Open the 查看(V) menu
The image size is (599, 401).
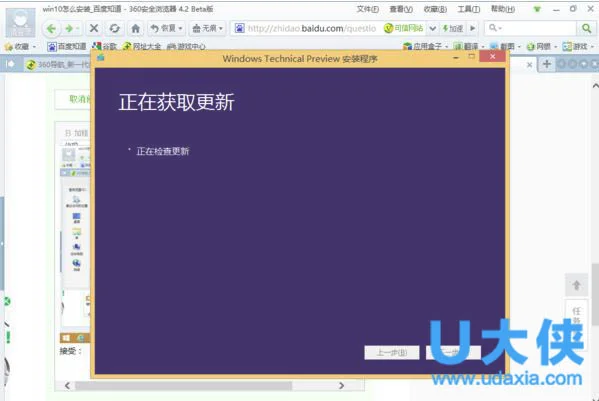point(401,9)
